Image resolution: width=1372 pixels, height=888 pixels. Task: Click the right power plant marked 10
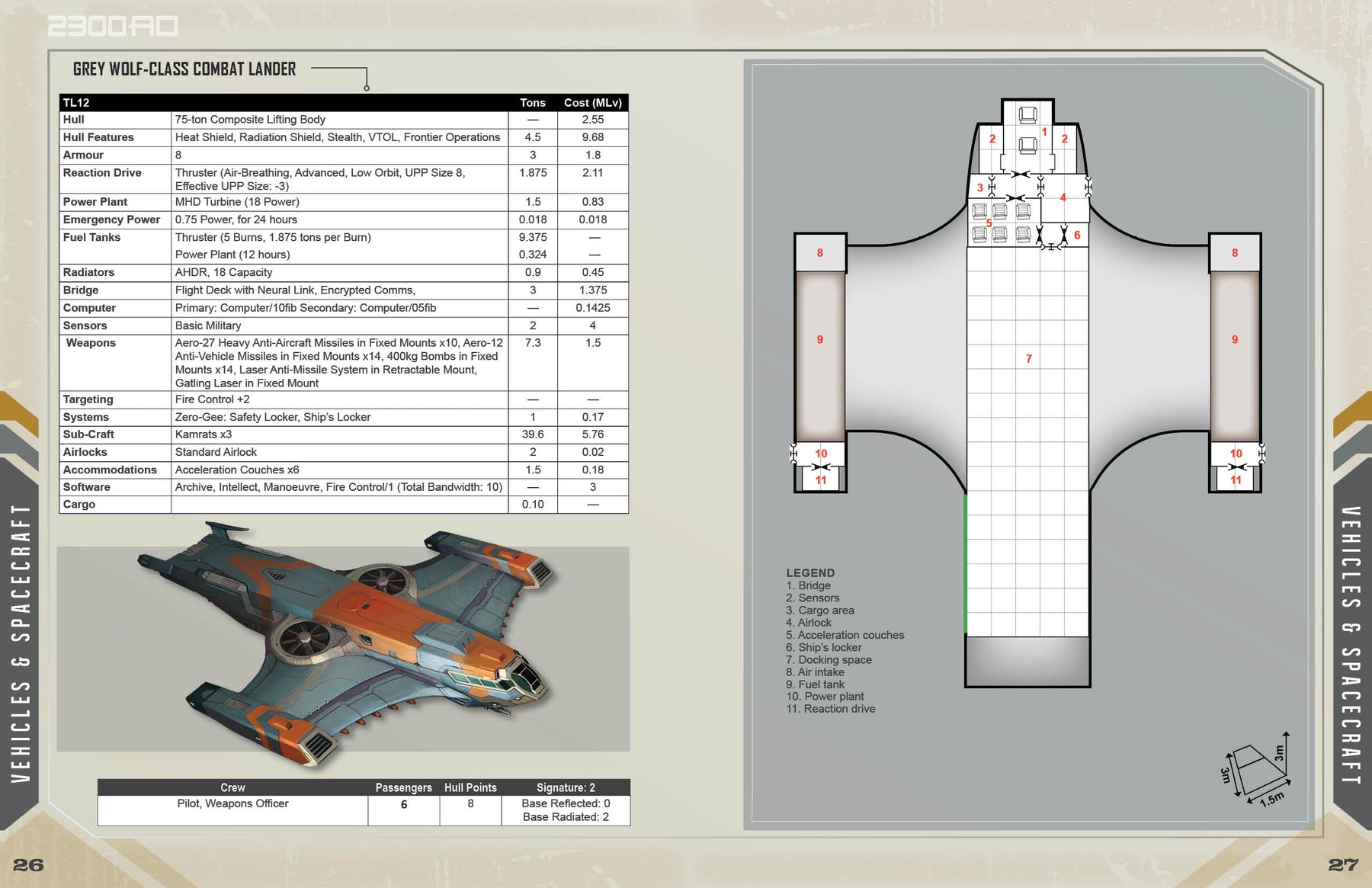(x=1236, y=454)
